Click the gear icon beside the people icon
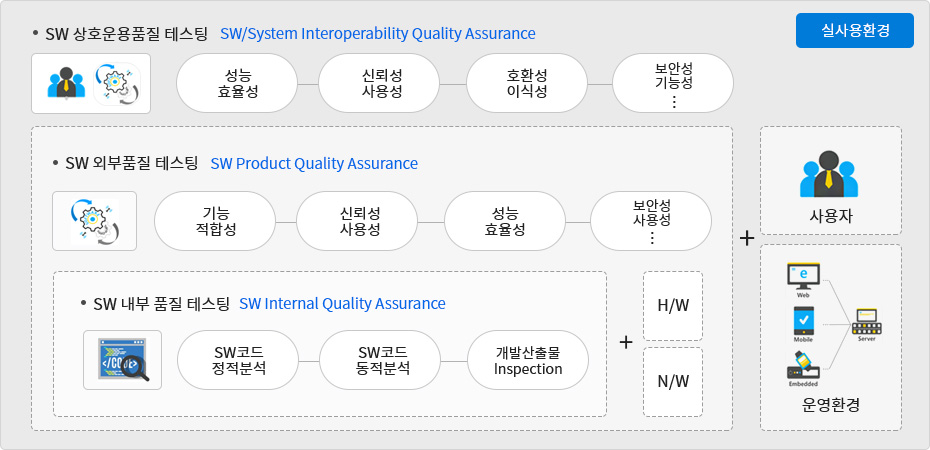This screenshot has width=930, height=450. 117,84
